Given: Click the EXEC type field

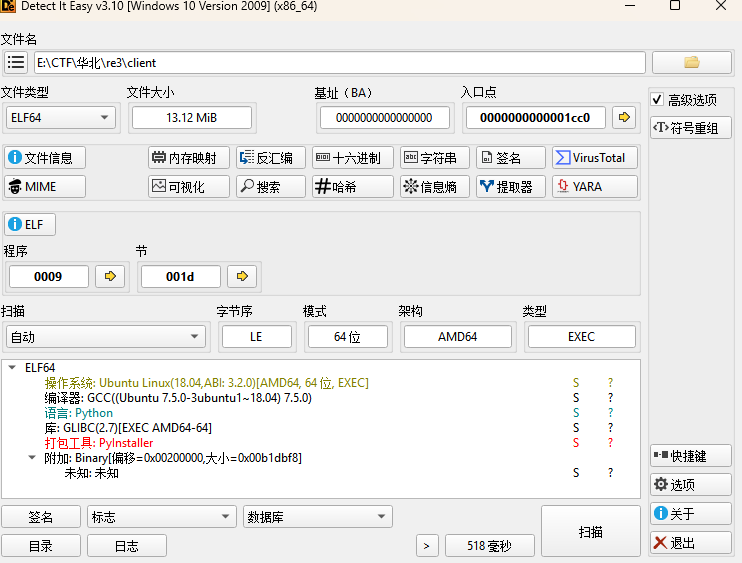Looking at the screenshot, I should 582,337.
